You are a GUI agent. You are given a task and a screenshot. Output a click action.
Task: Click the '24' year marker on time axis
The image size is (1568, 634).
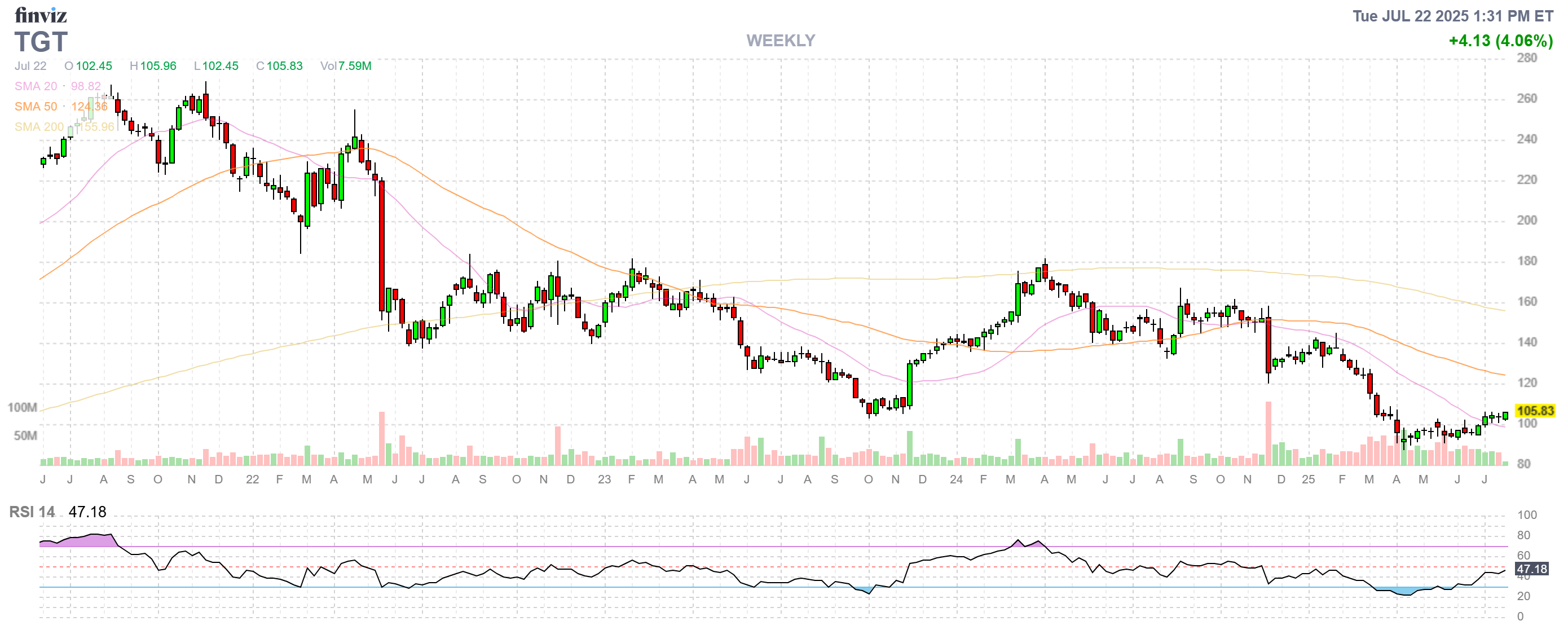tap(955, 479)
